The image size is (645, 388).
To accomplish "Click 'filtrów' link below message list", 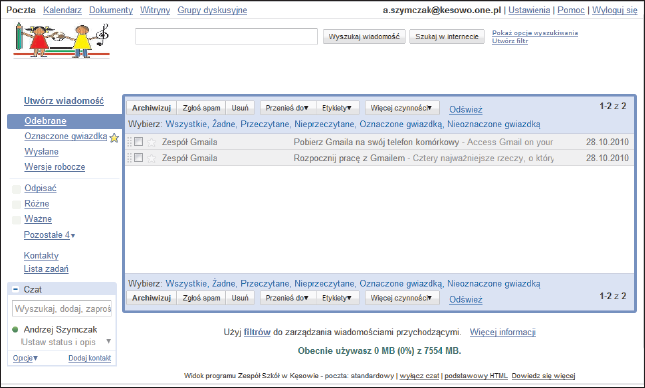I will tap(257, 332).
